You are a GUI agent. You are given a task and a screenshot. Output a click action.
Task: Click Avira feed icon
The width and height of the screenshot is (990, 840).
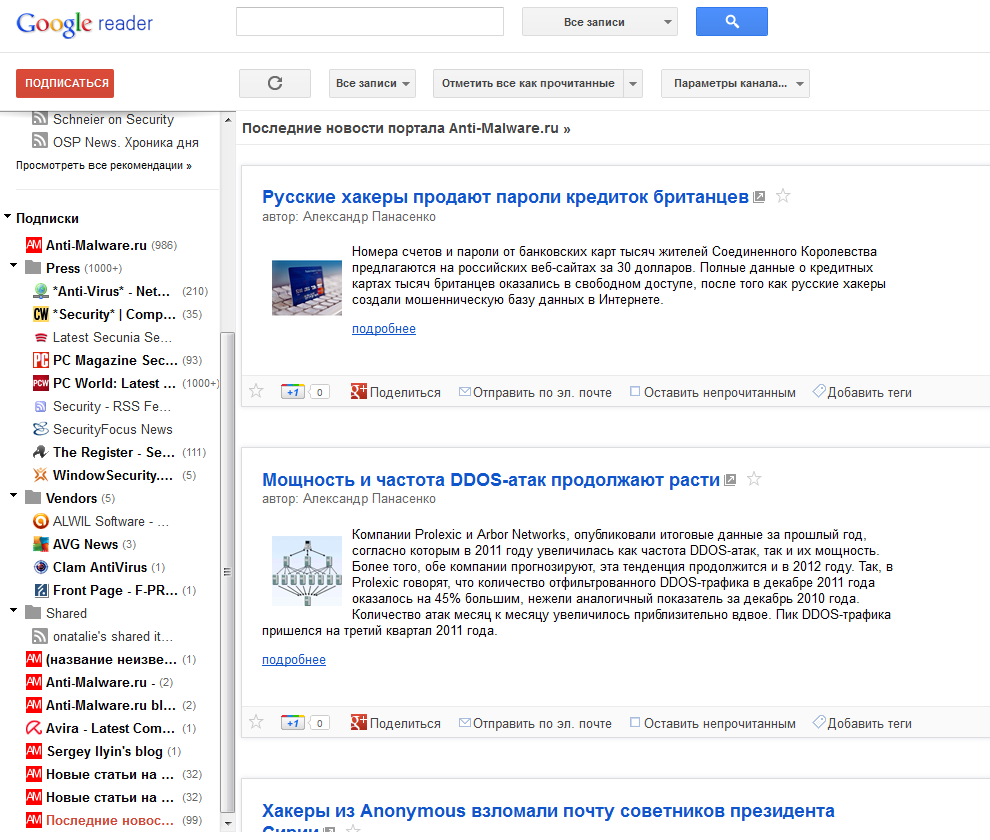click(x=34, y=728)
